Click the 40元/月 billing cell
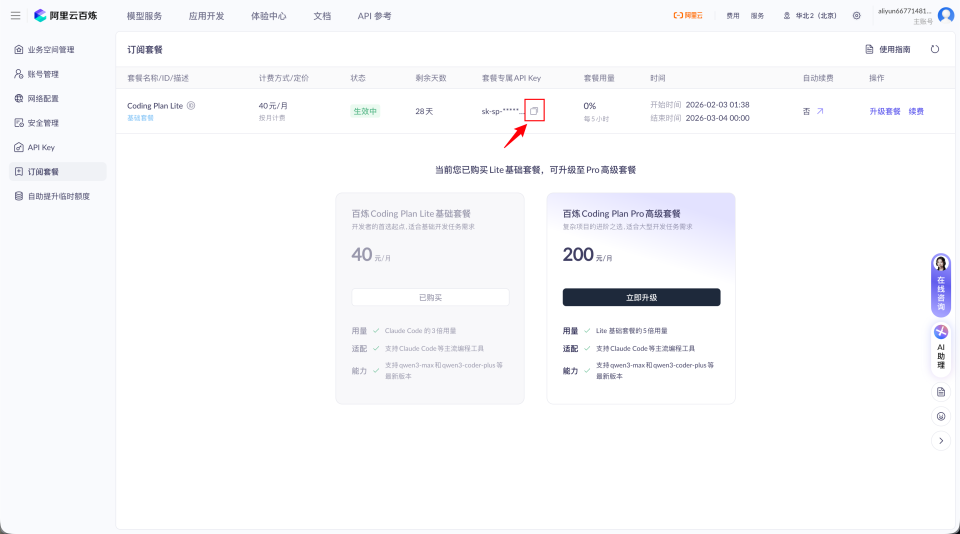960x534 pixels. point(273,105)
